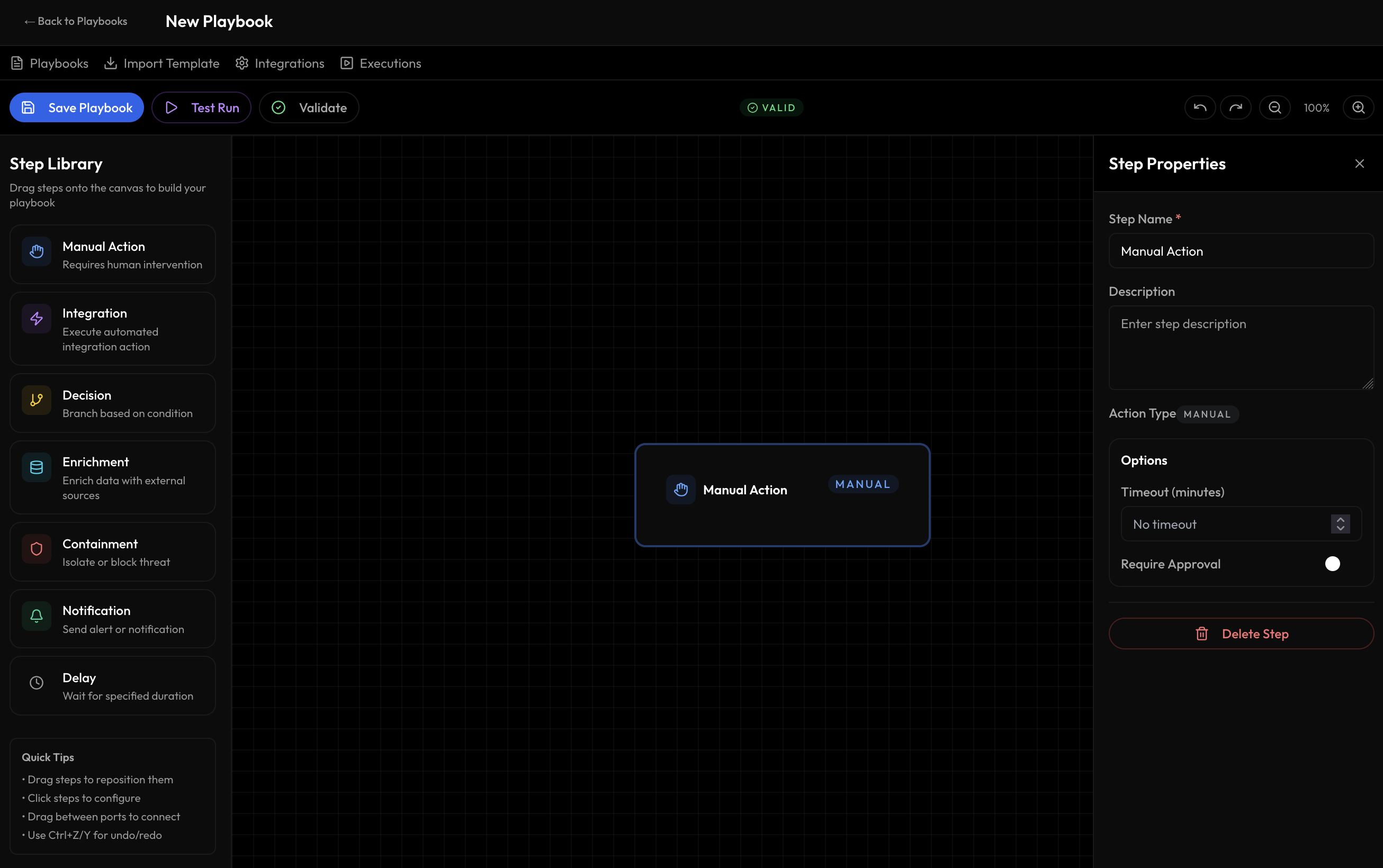Click the Validate button
Viewport: 1383px width, 868px height.
coord(309,107)
